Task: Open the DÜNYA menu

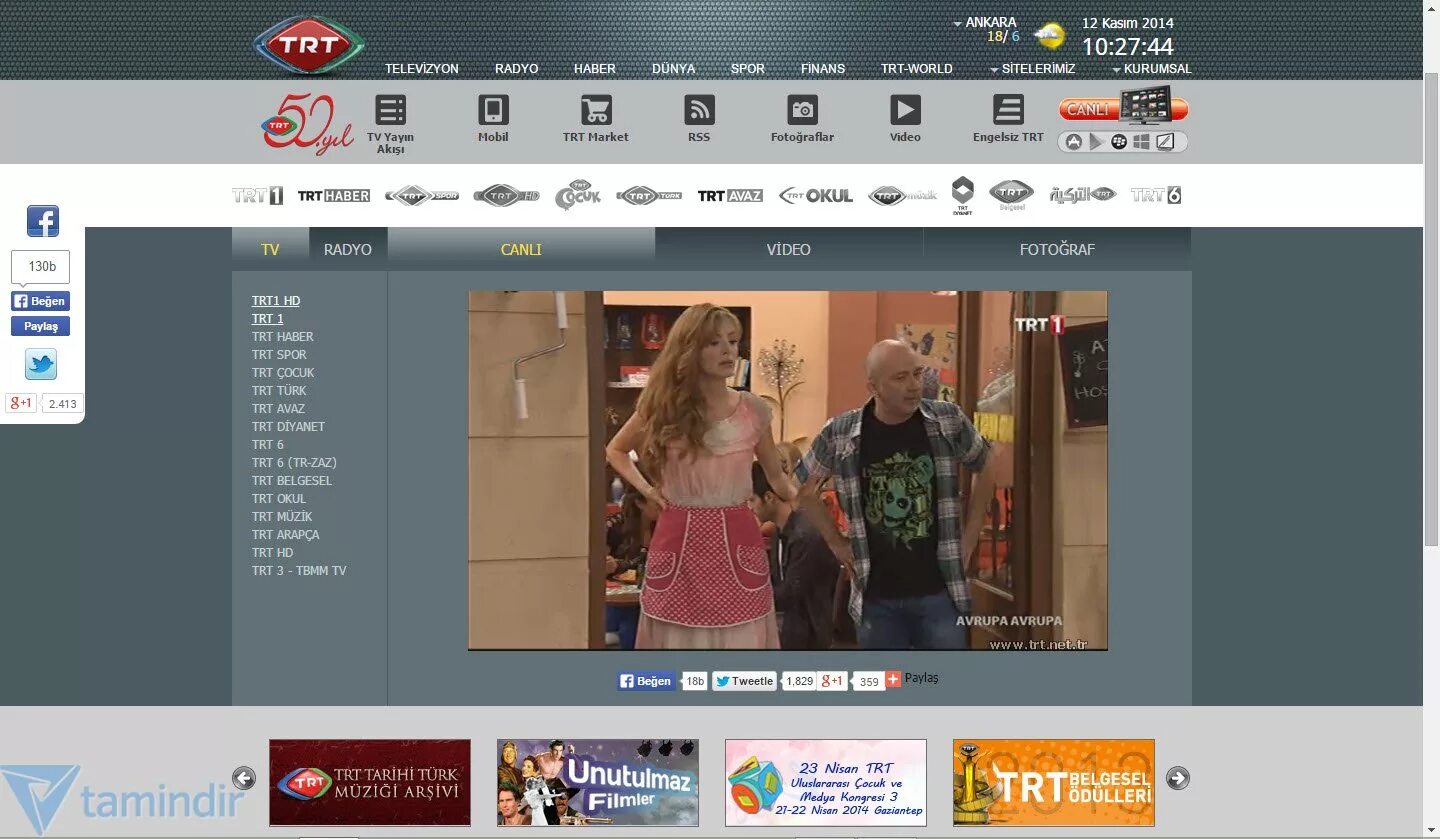Action: [x=674, y=69]
